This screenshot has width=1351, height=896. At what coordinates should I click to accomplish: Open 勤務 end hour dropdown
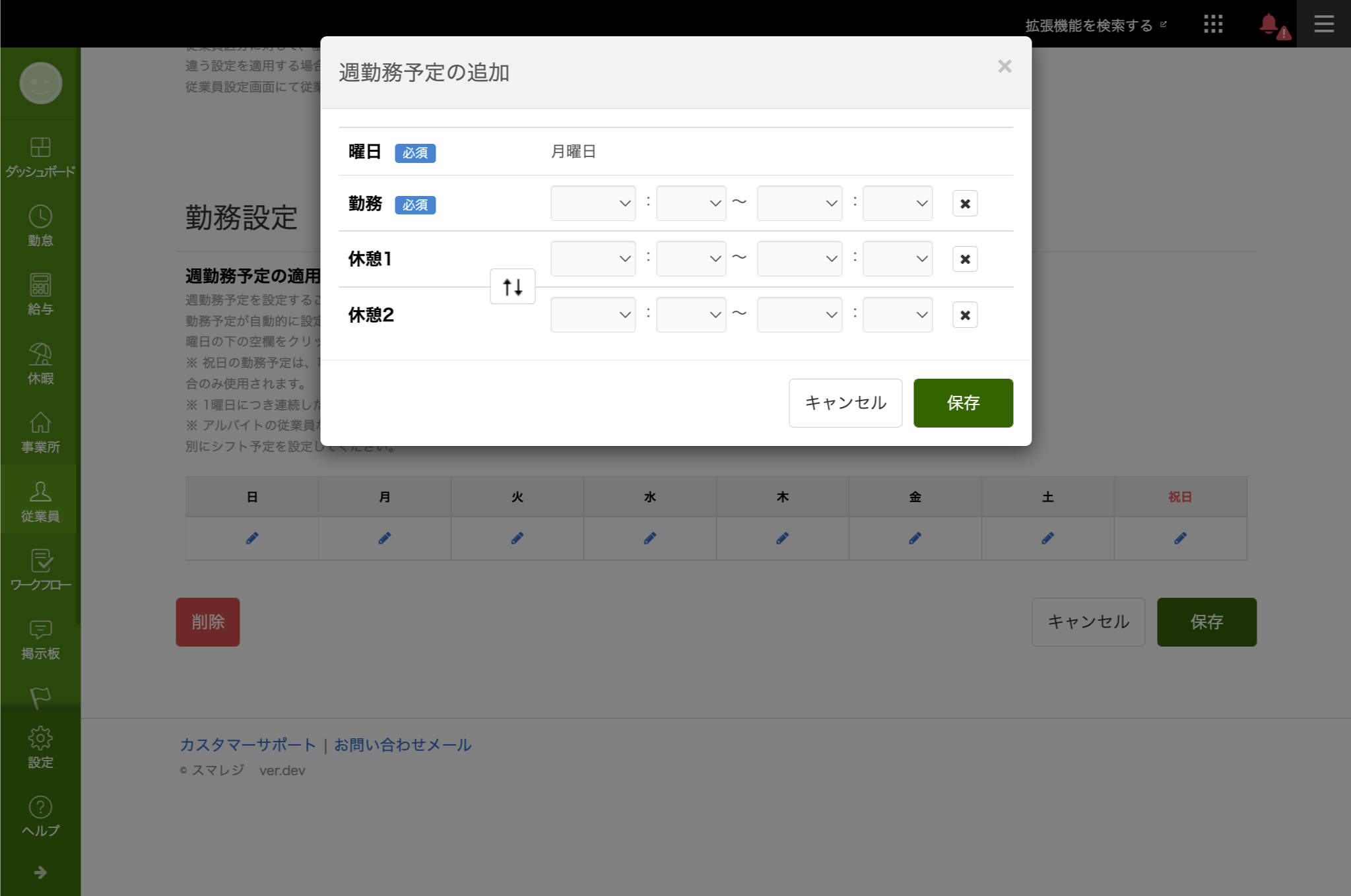(x=800, y=203)
